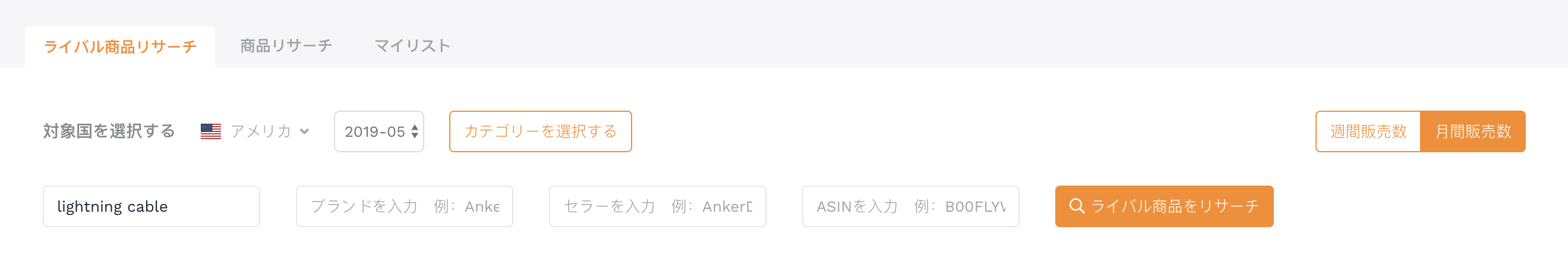Select the 月間販売数 monthly sales toggle
The width and height of the screenshot is (1568, 270).
[1472, 131]
